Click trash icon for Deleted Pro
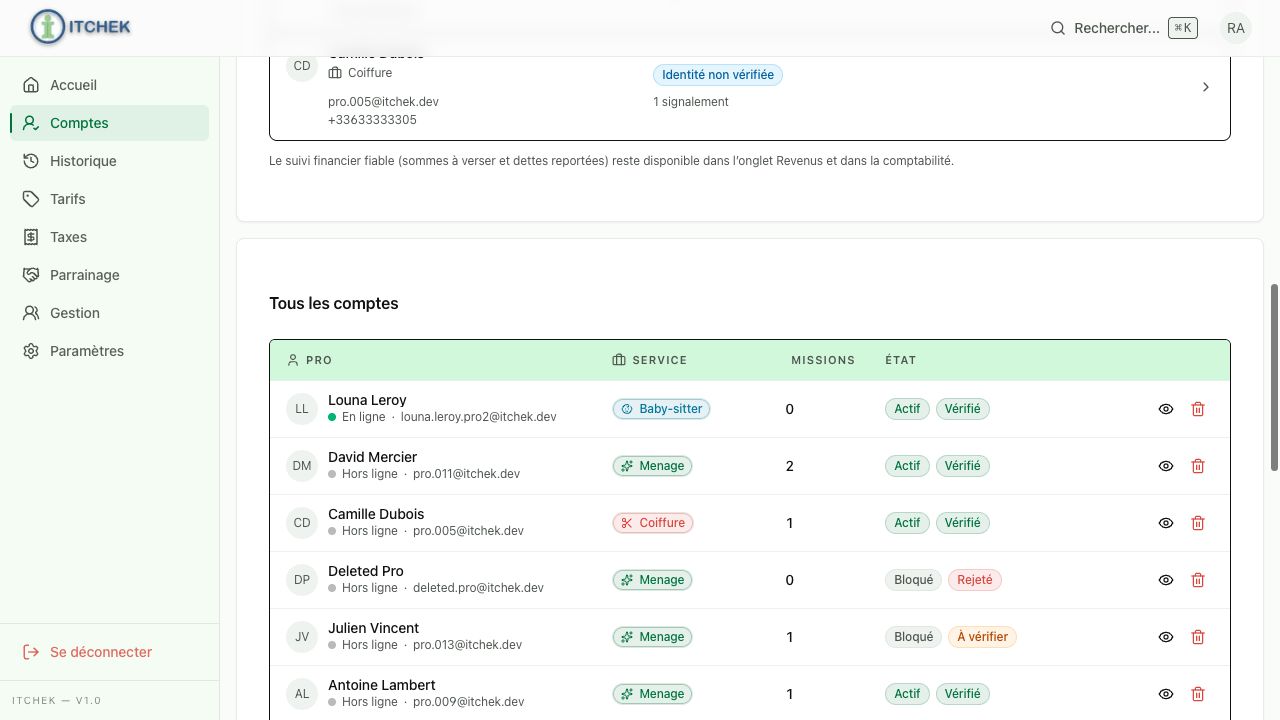The height and width of the screenshot is (720, 1280). [1198, 580]
